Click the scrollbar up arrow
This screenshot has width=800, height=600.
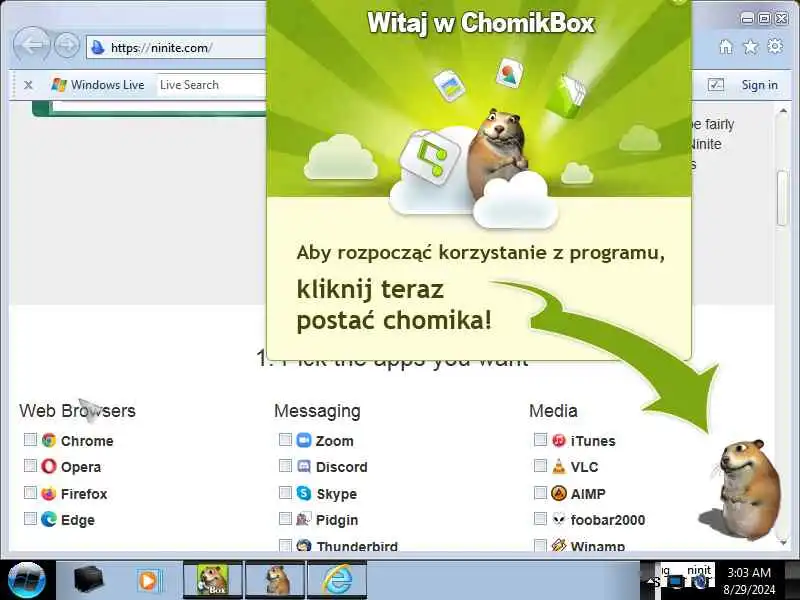tap(782, 111)
